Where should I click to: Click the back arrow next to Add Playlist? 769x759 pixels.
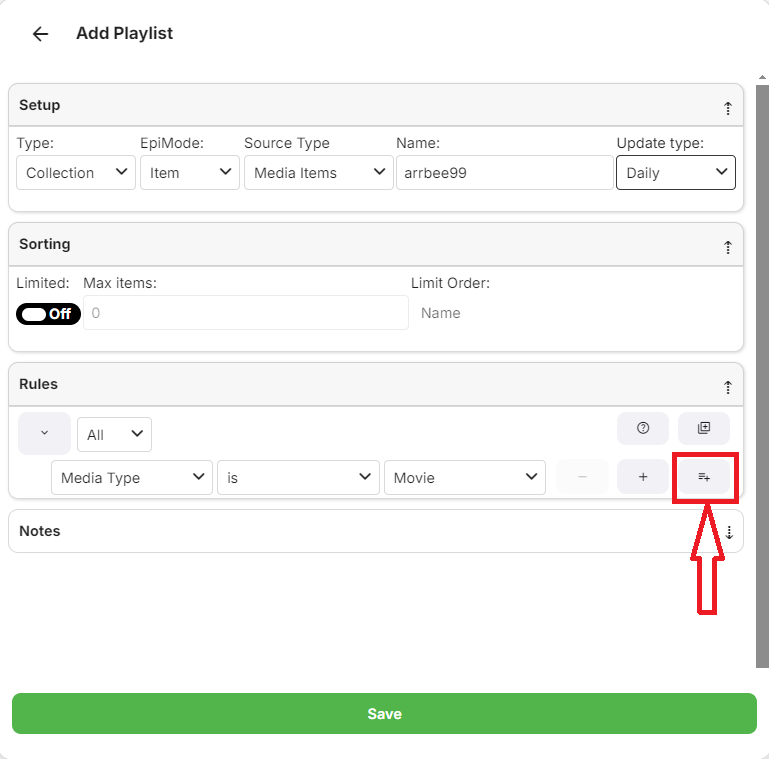click(40, 34)
